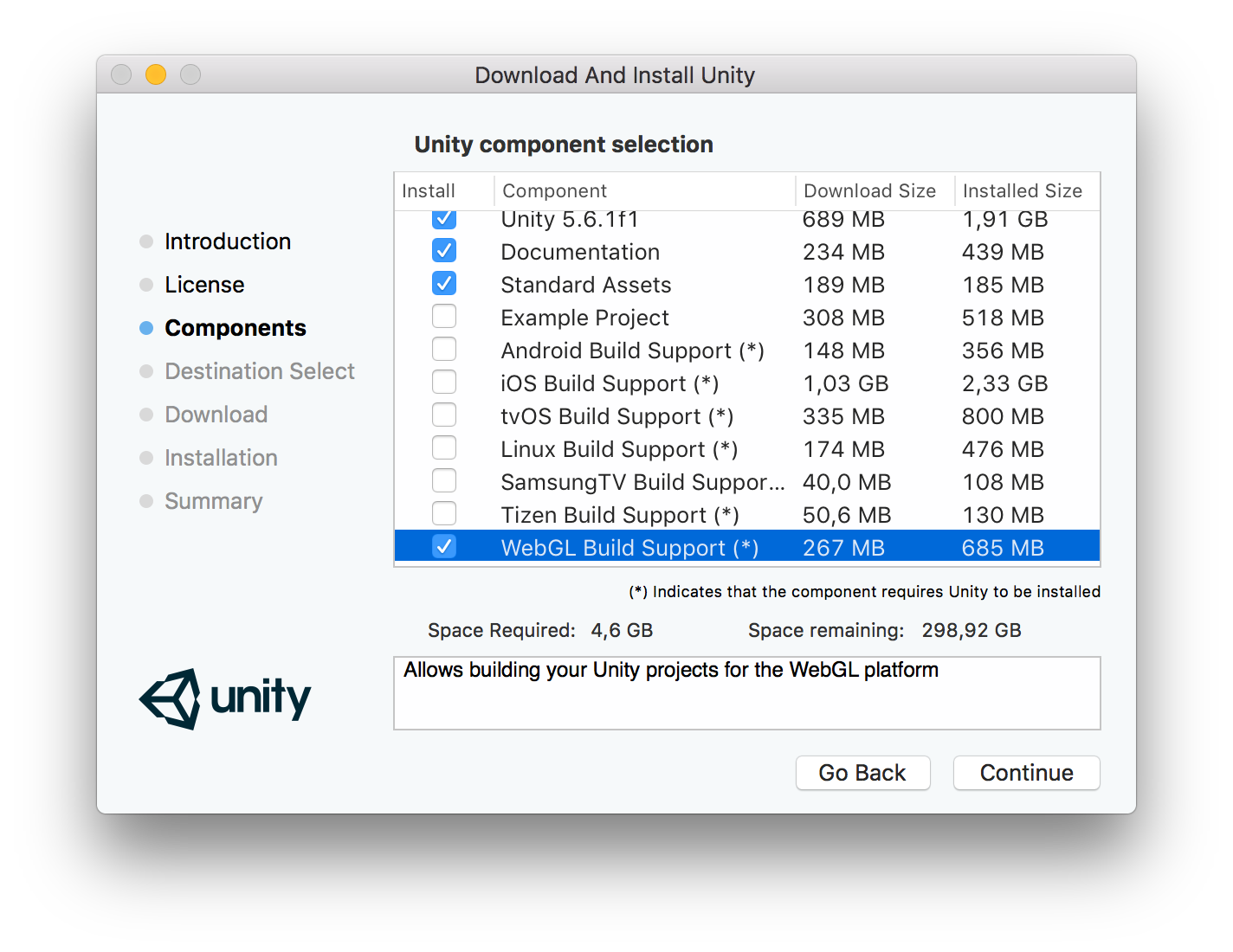The width and height of the screenshot is (1233, 952).
Task: Tick the Android Build Support checkbox
Action: [444, 350]
